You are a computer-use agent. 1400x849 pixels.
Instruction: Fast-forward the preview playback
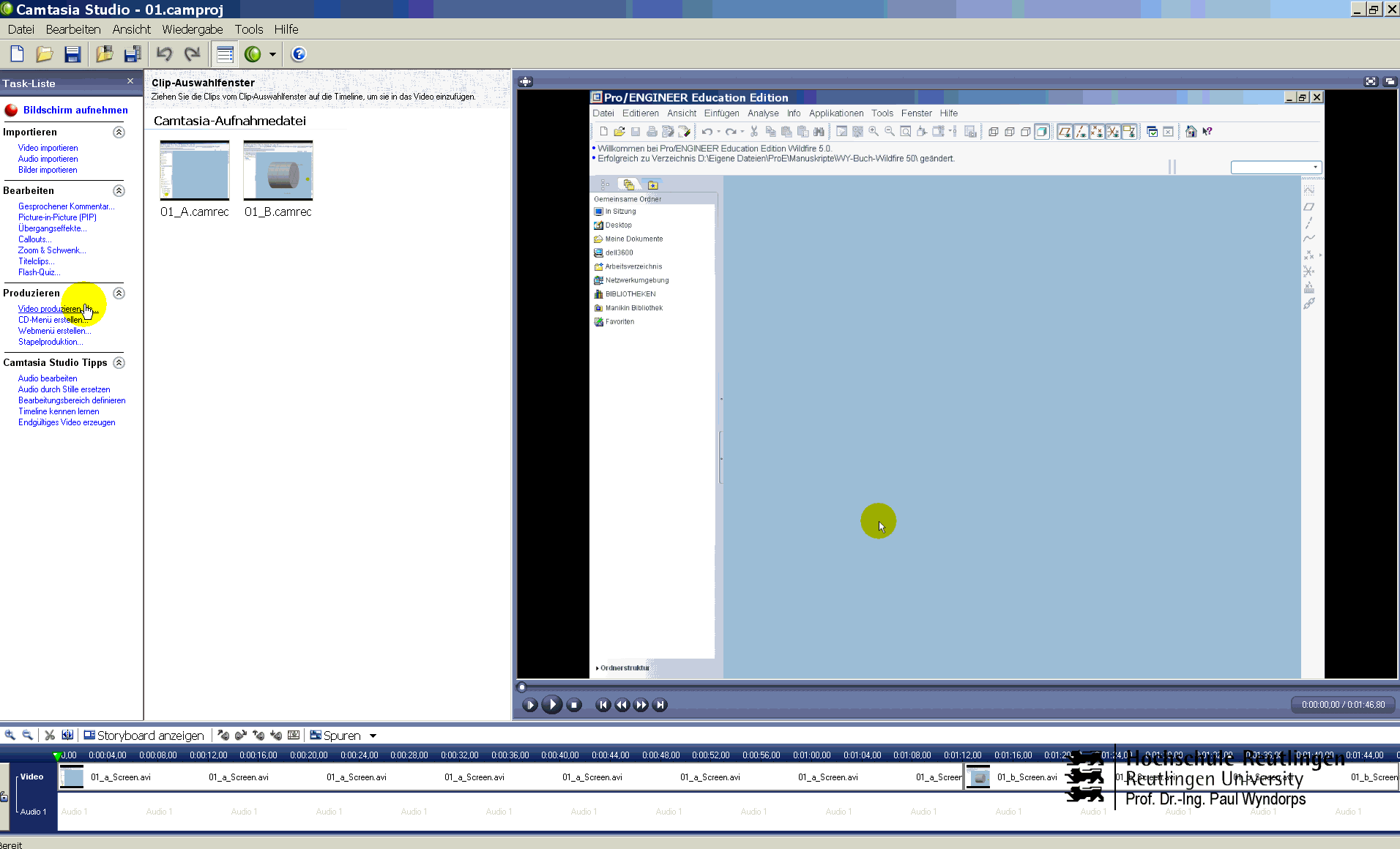pyautogui.click(x=641, y=705)
